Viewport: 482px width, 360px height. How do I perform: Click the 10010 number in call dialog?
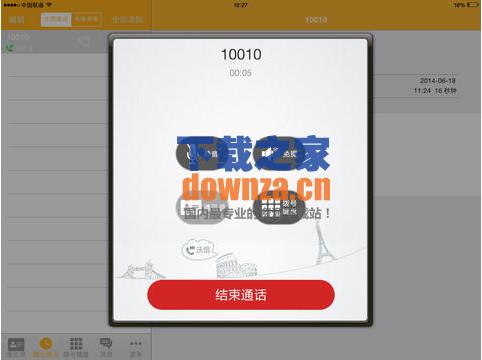click(x=241, y=55)
